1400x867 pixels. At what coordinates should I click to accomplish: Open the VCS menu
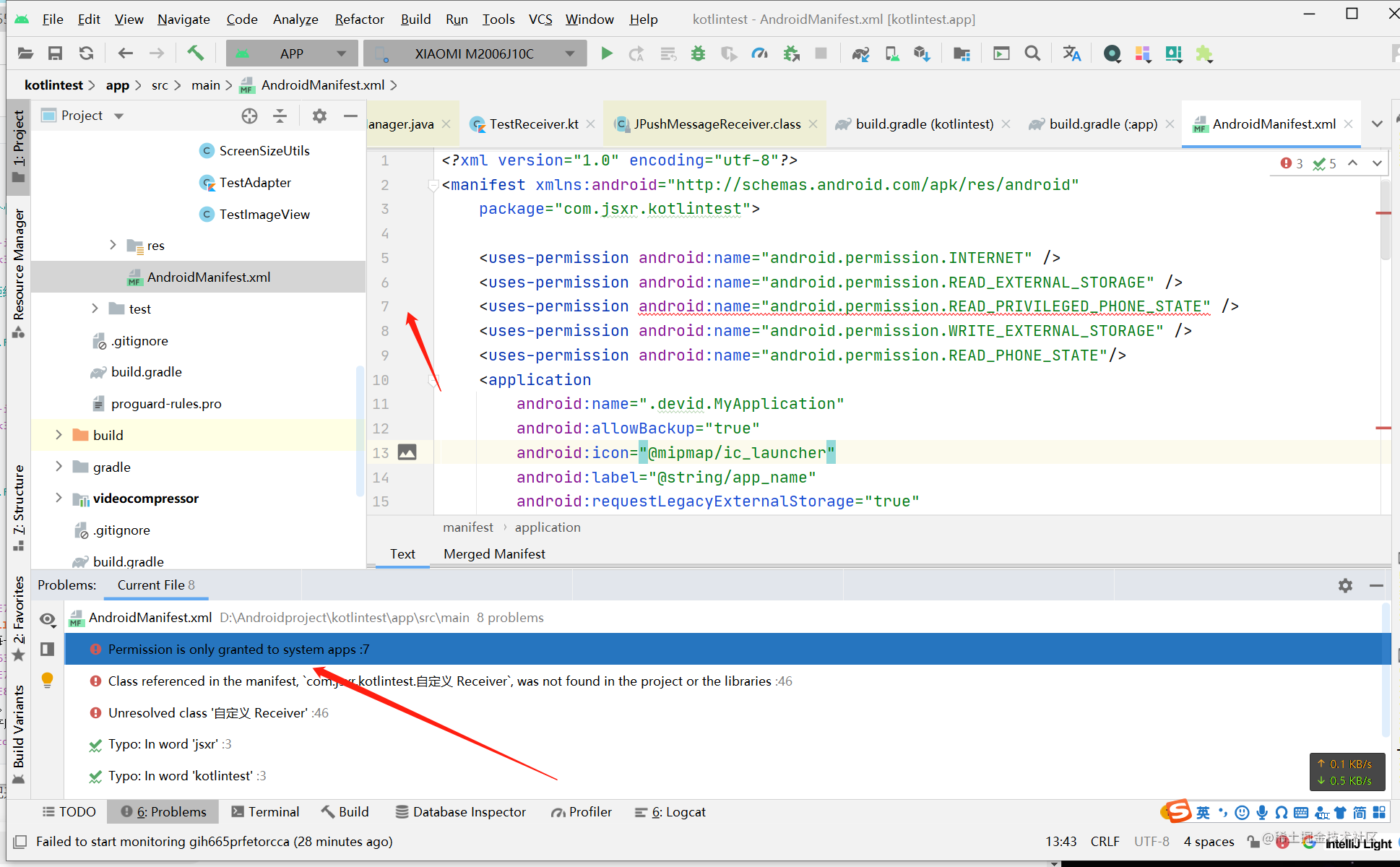coord(540,20)
